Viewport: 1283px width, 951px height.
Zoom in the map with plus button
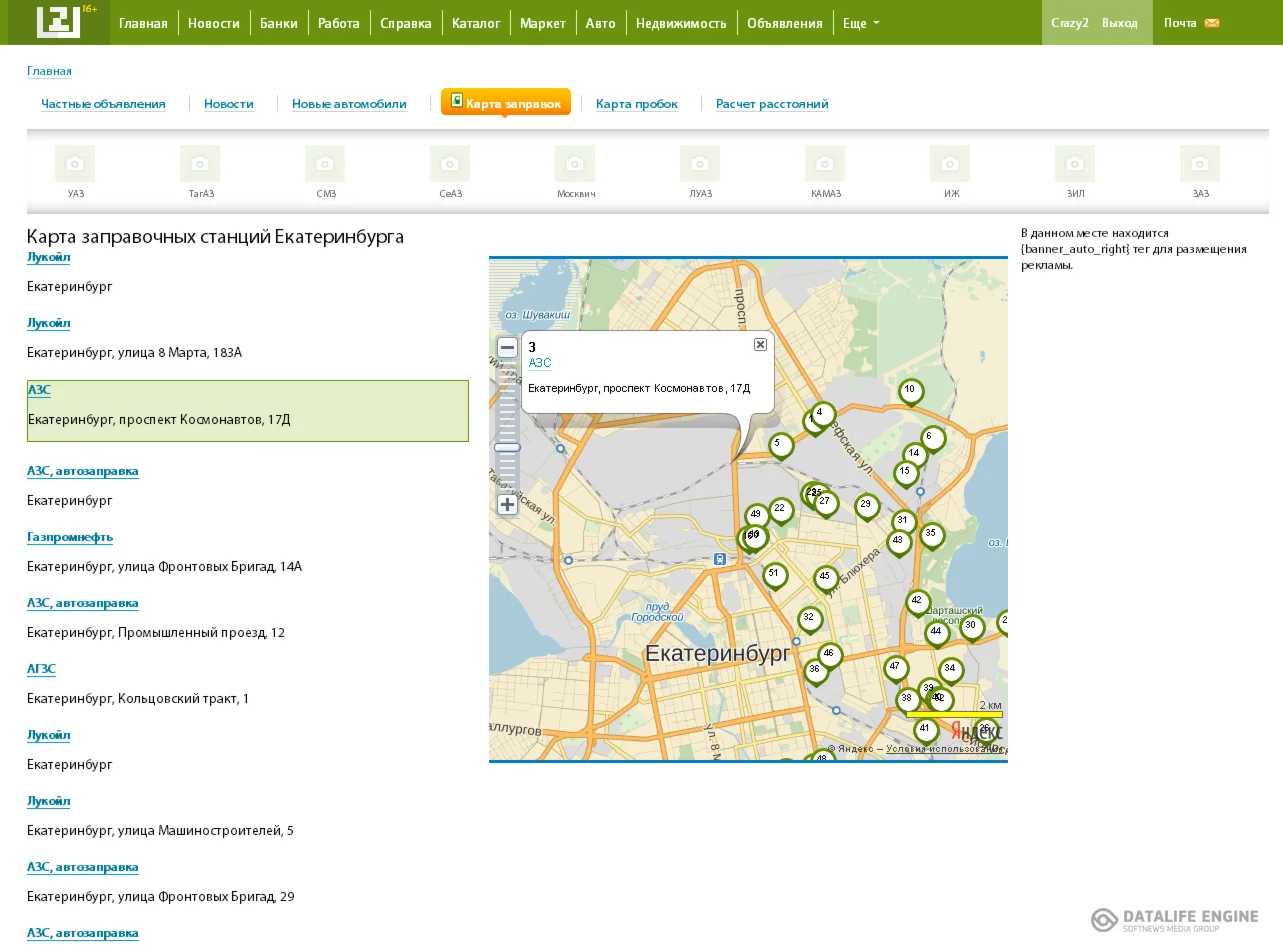point(507,504)
